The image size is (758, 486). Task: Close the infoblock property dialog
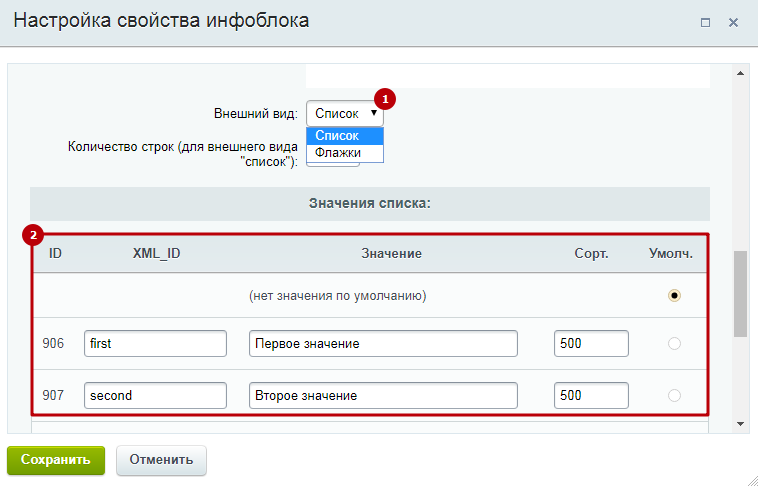[733, 23]
